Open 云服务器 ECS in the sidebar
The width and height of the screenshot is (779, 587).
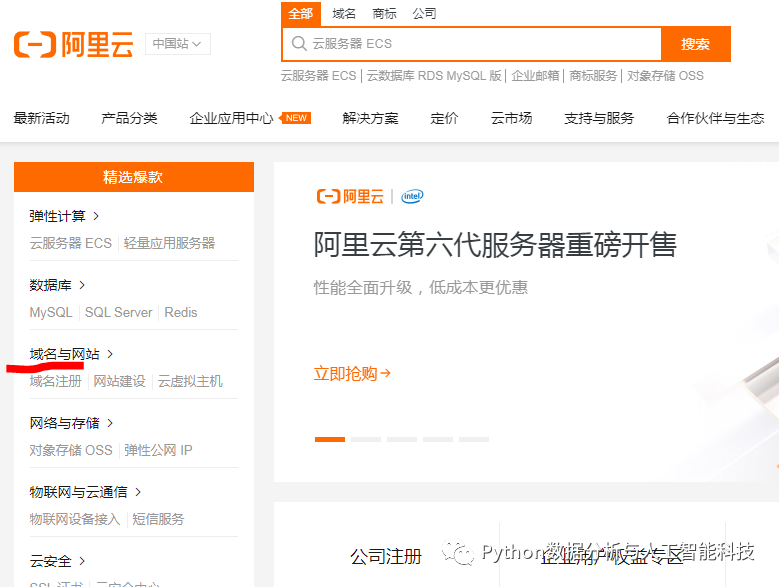pyautogui.click(x=71, y=243)
